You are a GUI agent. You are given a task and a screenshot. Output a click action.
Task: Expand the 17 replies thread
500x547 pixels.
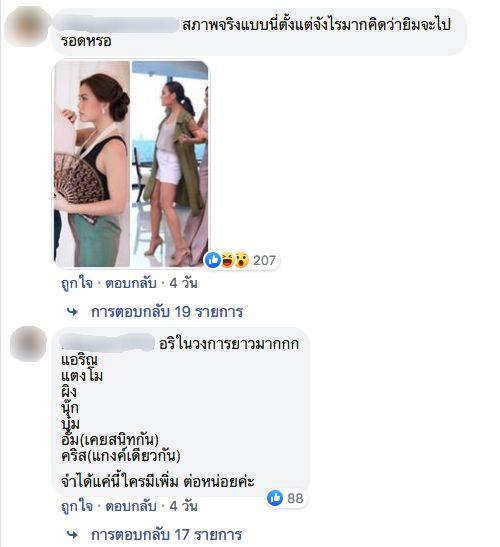166,534
